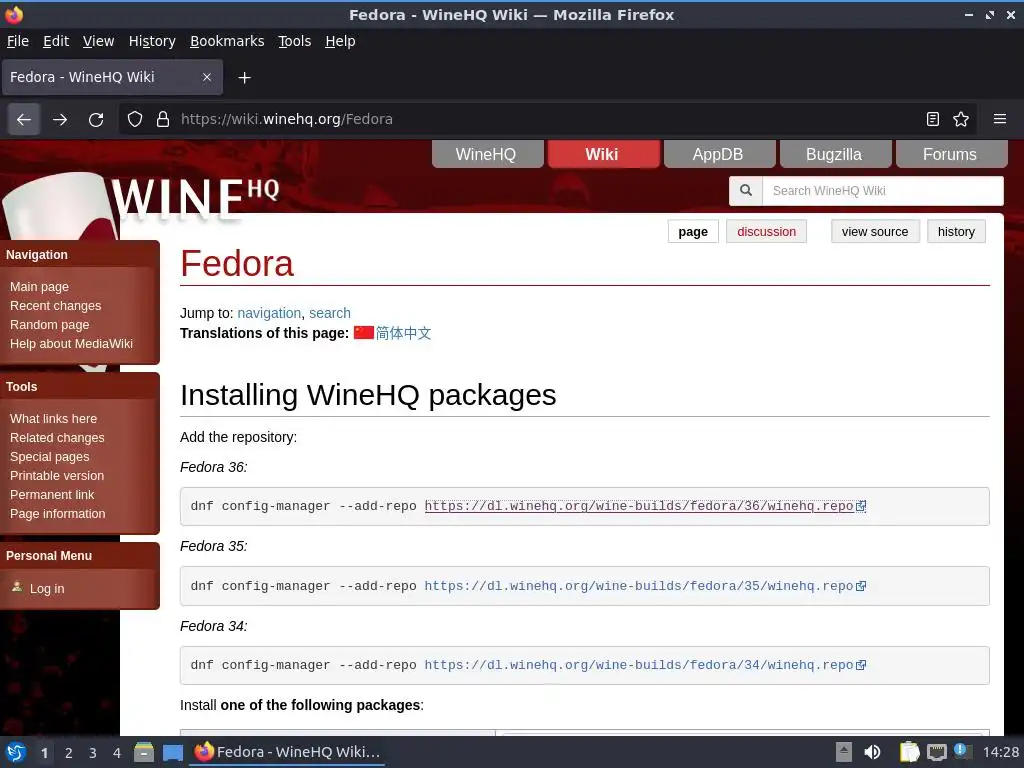Click the Firefox logo in title bar
The height and width of the screenshot is (768, 1024).
[x=14, y=14]
